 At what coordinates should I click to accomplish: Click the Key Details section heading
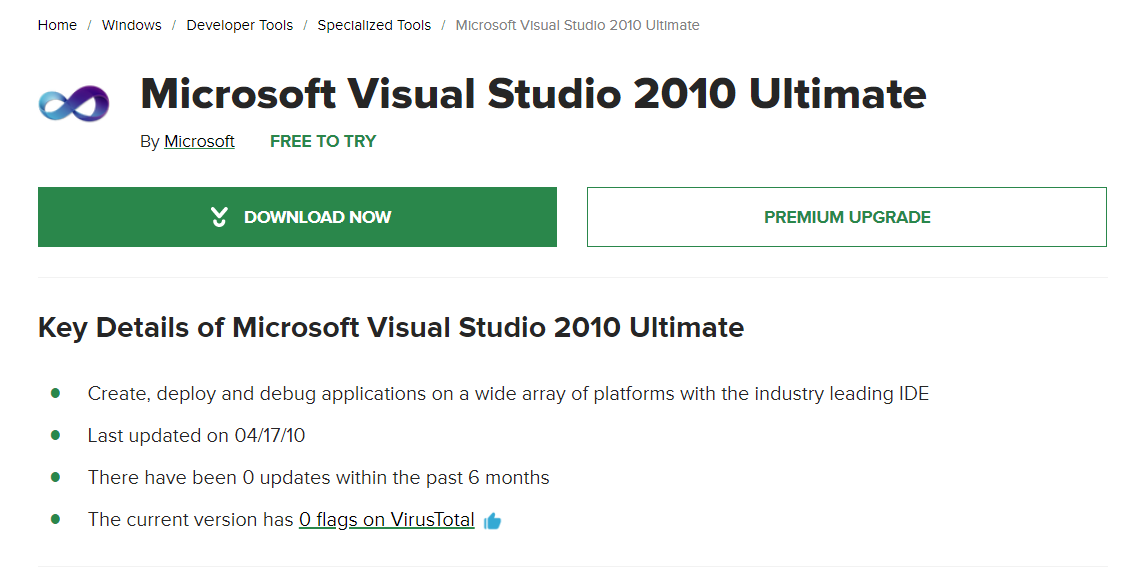click(x=390, y=327)
